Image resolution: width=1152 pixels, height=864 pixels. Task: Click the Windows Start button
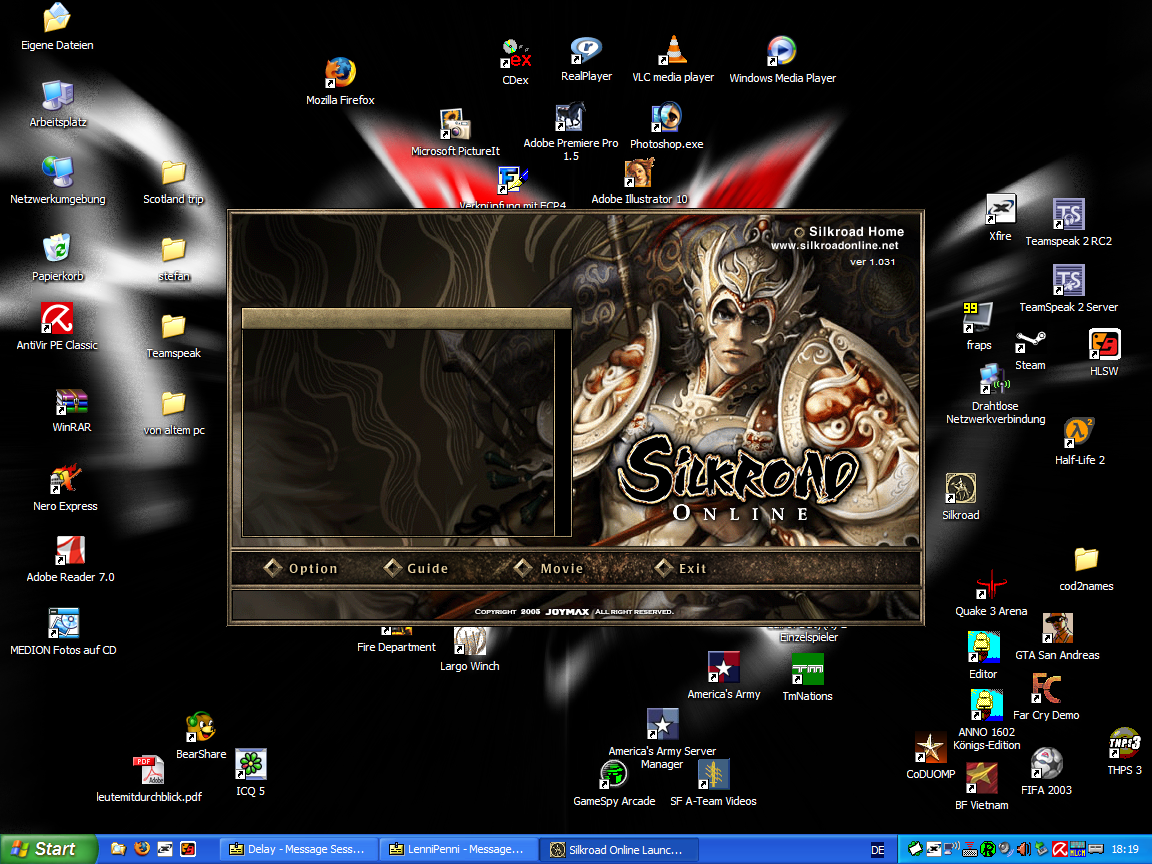48,849
